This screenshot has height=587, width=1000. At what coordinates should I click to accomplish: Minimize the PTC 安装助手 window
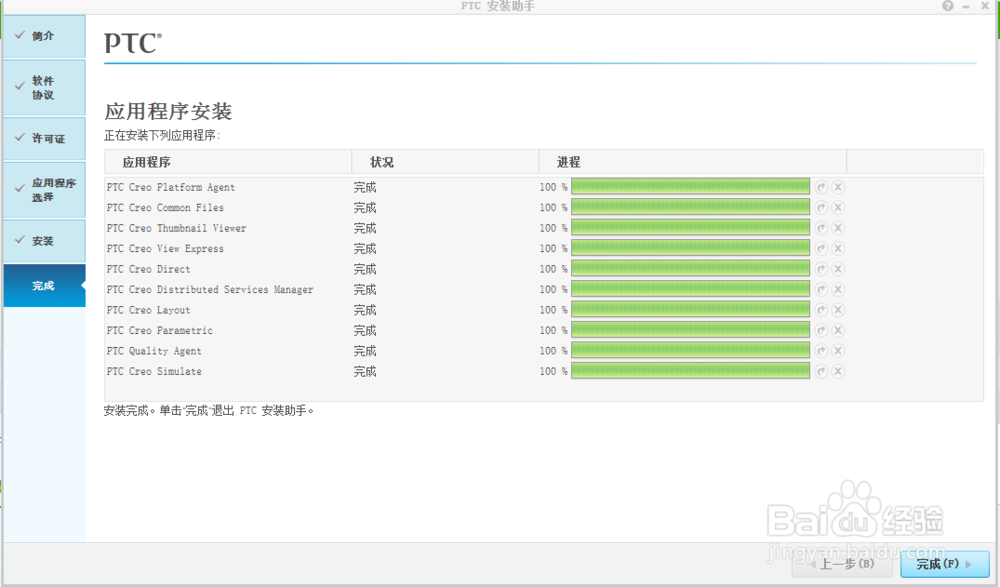[x=966, y=6]
